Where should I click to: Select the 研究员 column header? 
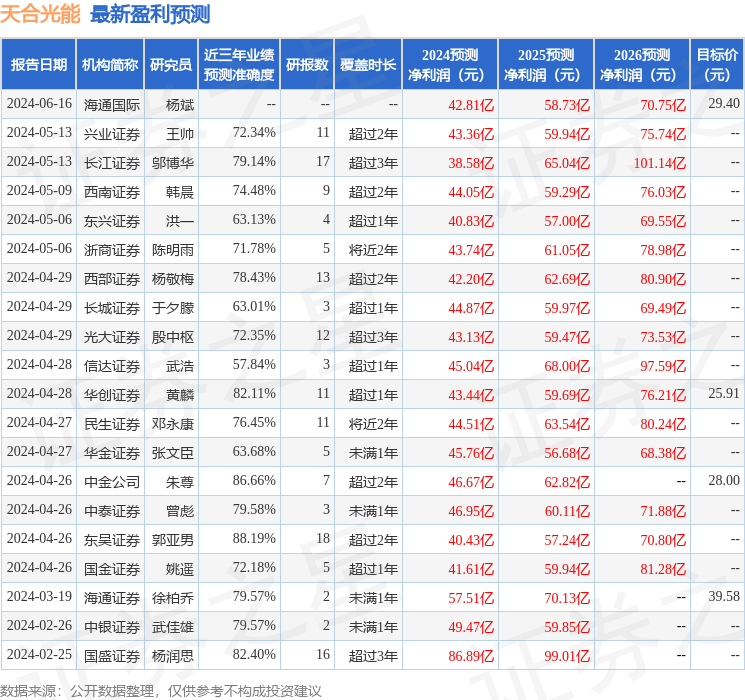(171, 64)
